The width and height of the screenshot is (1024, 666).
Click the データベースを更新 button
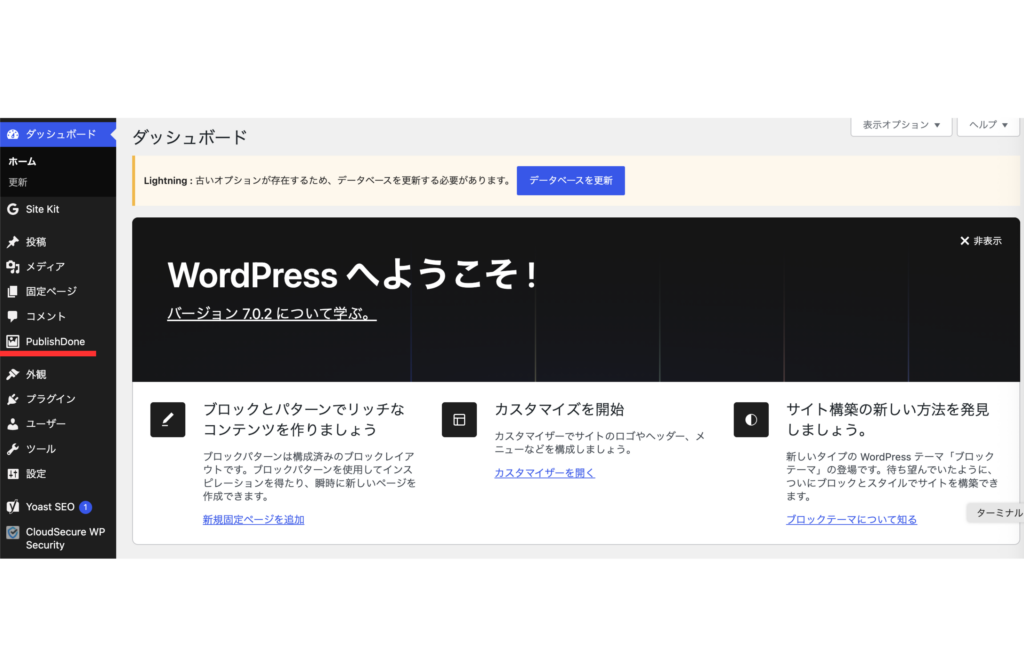point(571,180)
